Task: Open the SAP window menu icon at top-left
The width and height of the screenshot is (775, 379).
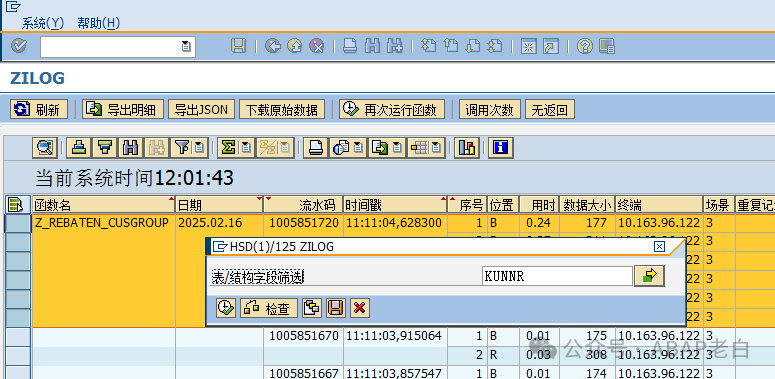Action: point(14,6)
